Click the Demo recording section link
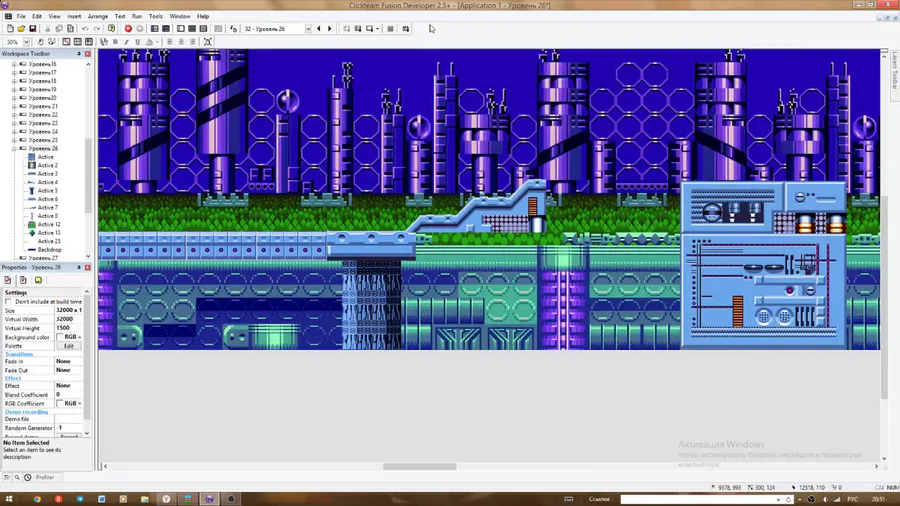The image size is (900, 506). click(x=26, y=411)
